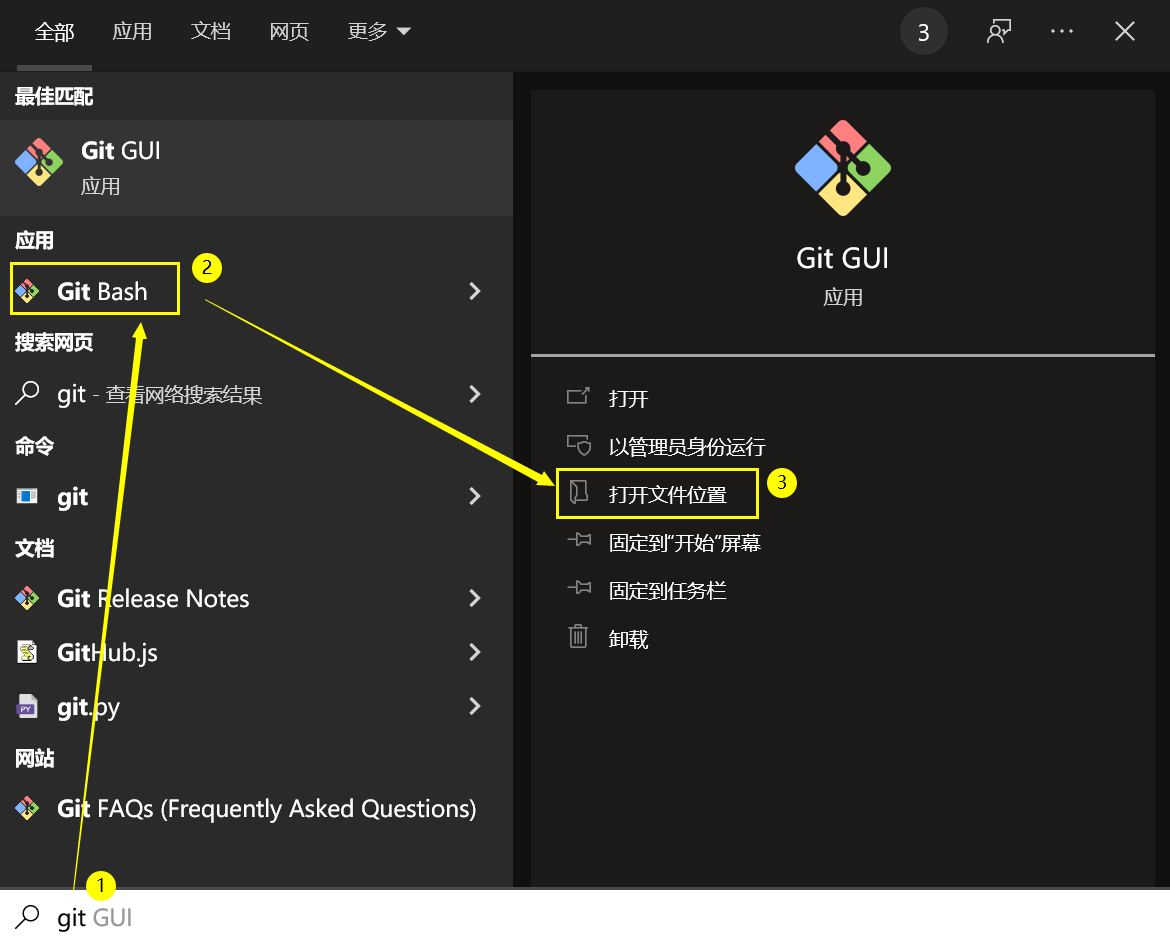1170x939 pixels.
Task: Switch to the 全部 tab
Action: (x=54, y=32)
